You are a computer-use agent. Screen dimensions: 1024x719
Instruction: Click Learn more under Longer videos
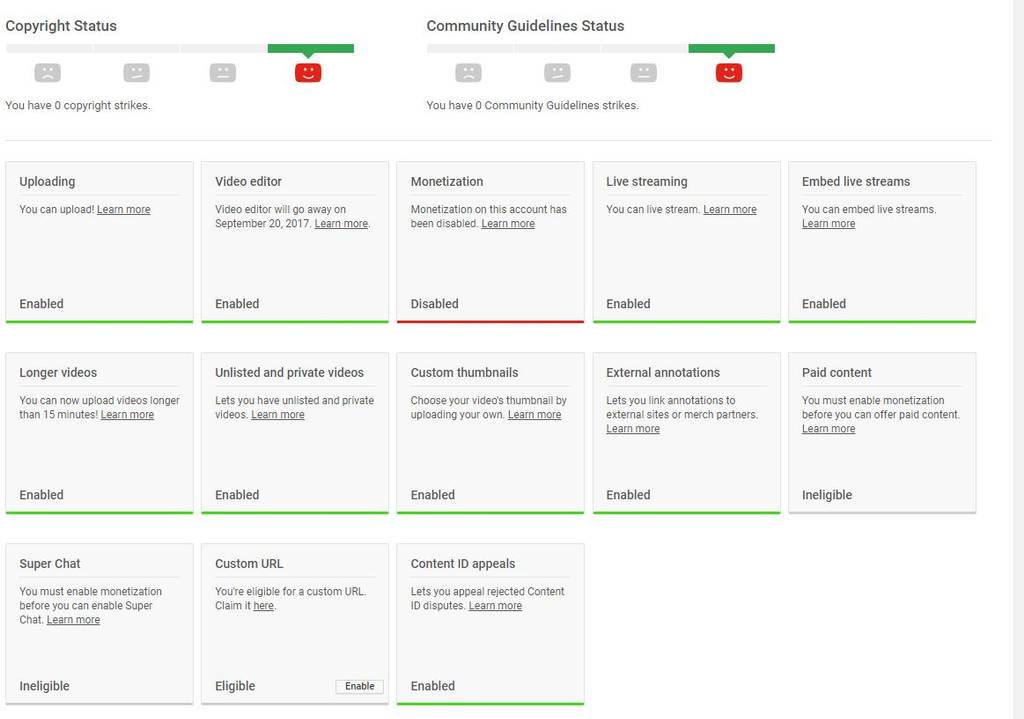127,415
